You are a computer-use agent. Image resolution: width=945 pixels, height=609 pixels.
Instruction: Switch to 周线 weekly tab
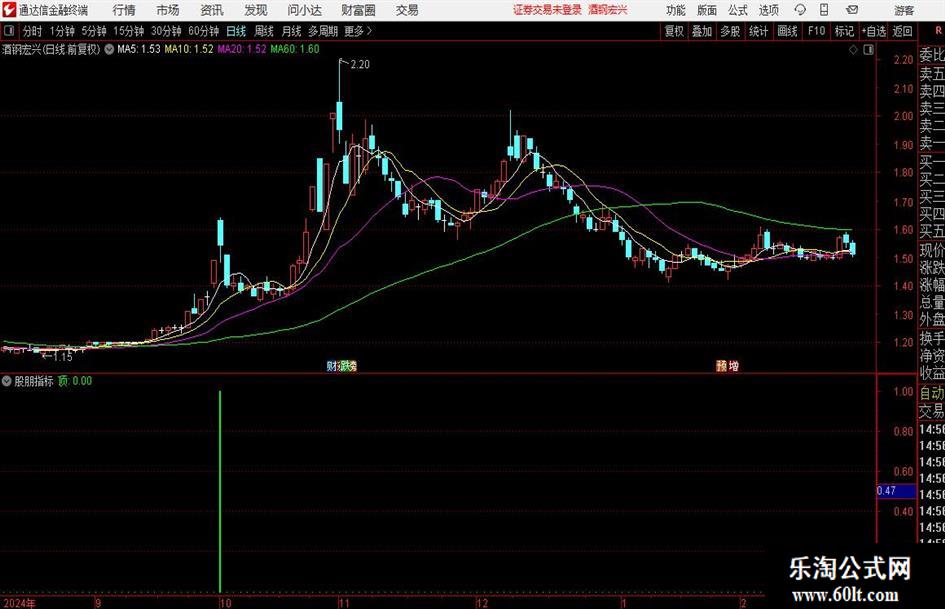click(x=264, y=31)
